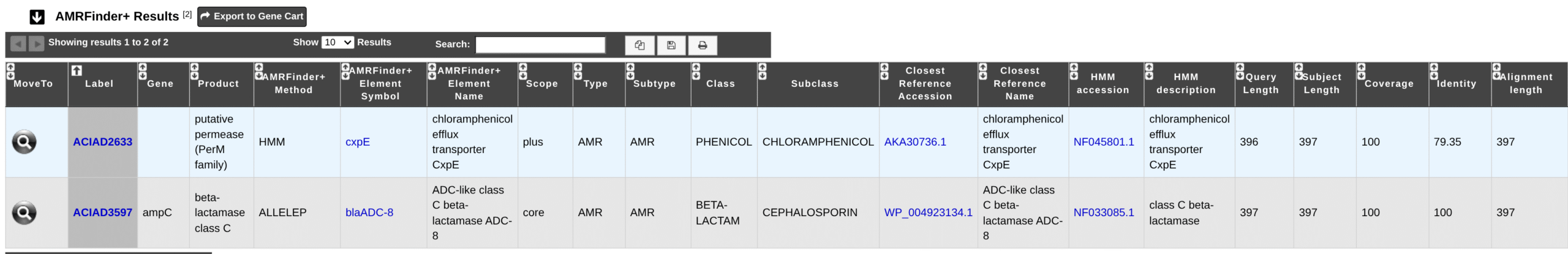The width and height of the screenshot is (1568, 254).
Task: Click Export to Gene Cart button
Action: coord(252,17)
